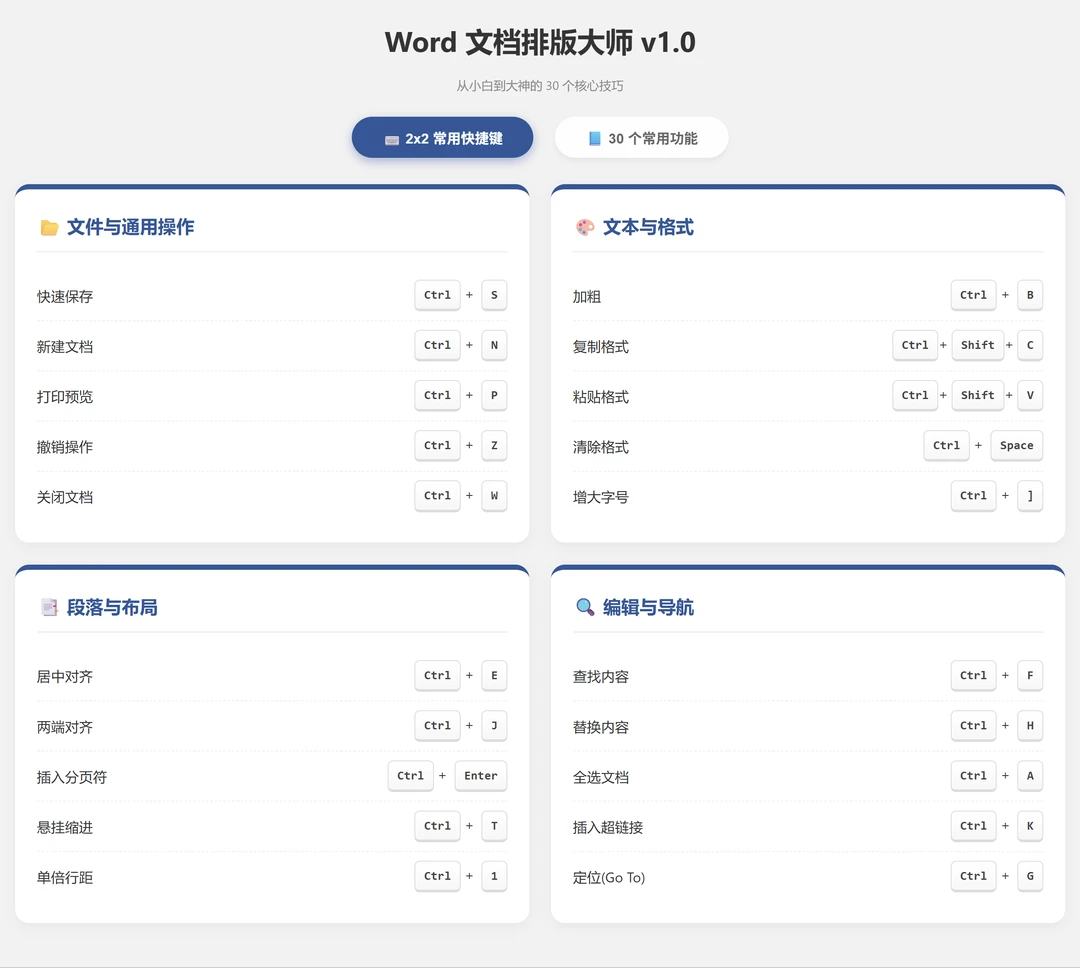Select the 替换内容 row label
The width and height of the screenshot is (1080, 968).
(x=601, y=727)
